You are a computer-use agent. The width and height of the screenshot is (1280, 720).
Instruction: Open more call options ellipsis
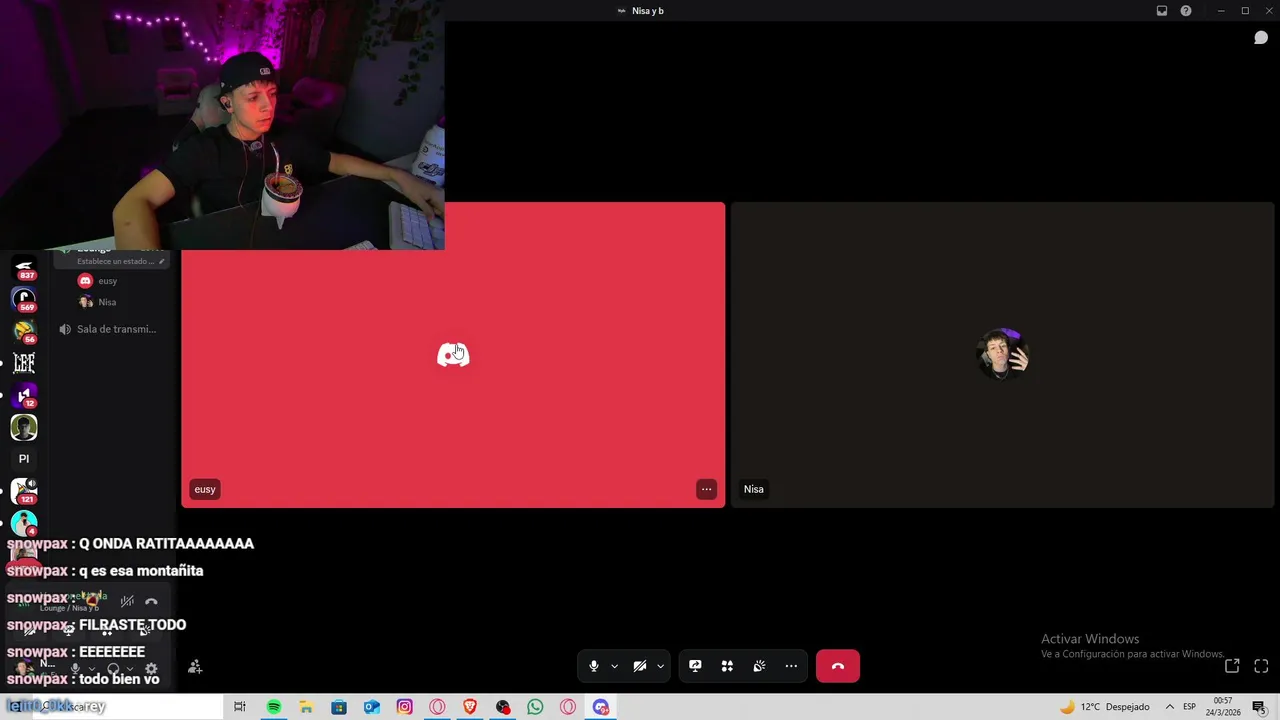(x=791, y=666)
